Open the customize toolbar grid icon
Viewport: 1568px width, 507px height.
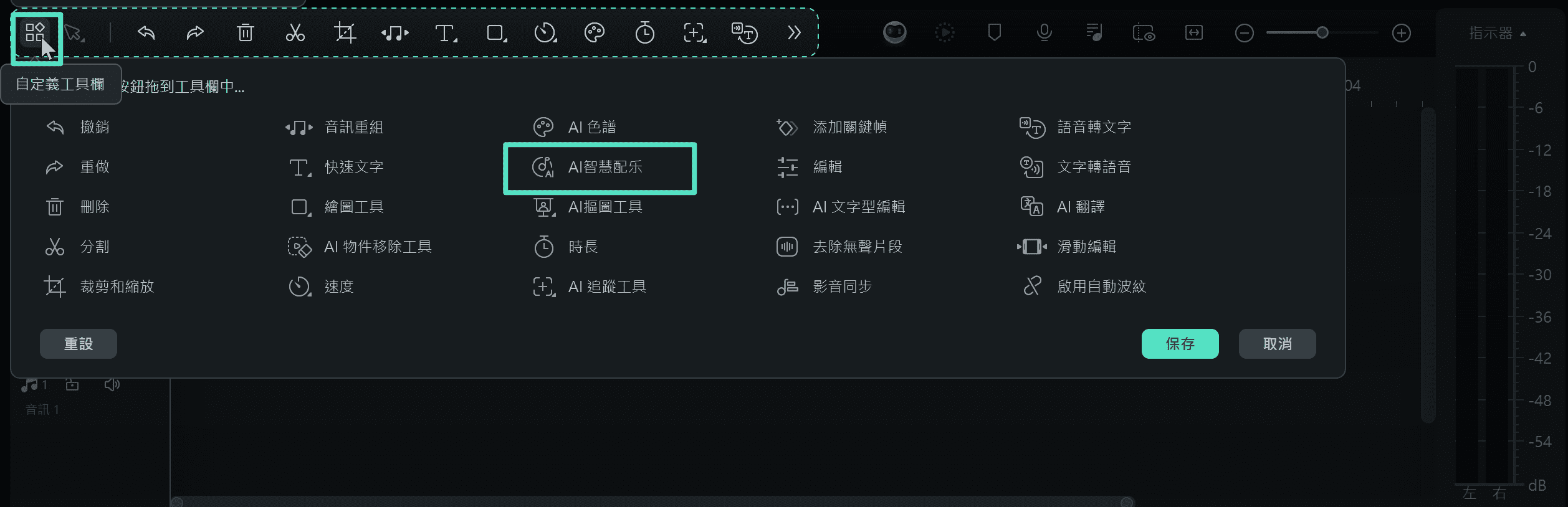tap(36, 32)
